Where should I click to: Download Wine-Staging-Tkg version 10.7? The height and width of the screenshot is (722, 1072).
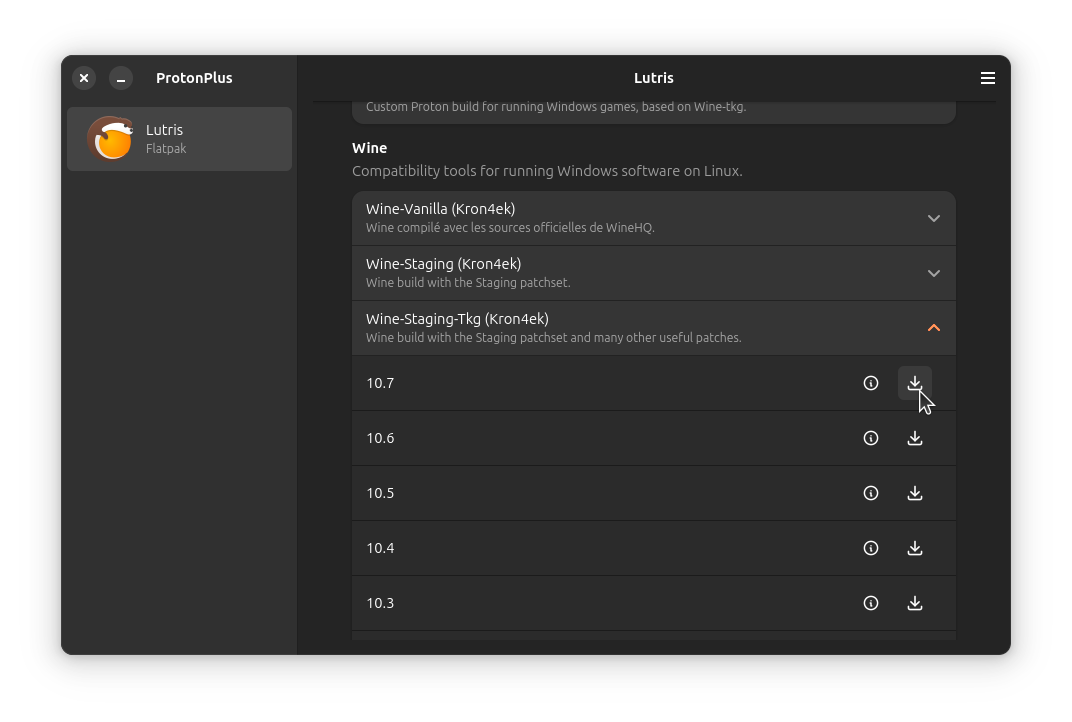click(x=915, y=383)
